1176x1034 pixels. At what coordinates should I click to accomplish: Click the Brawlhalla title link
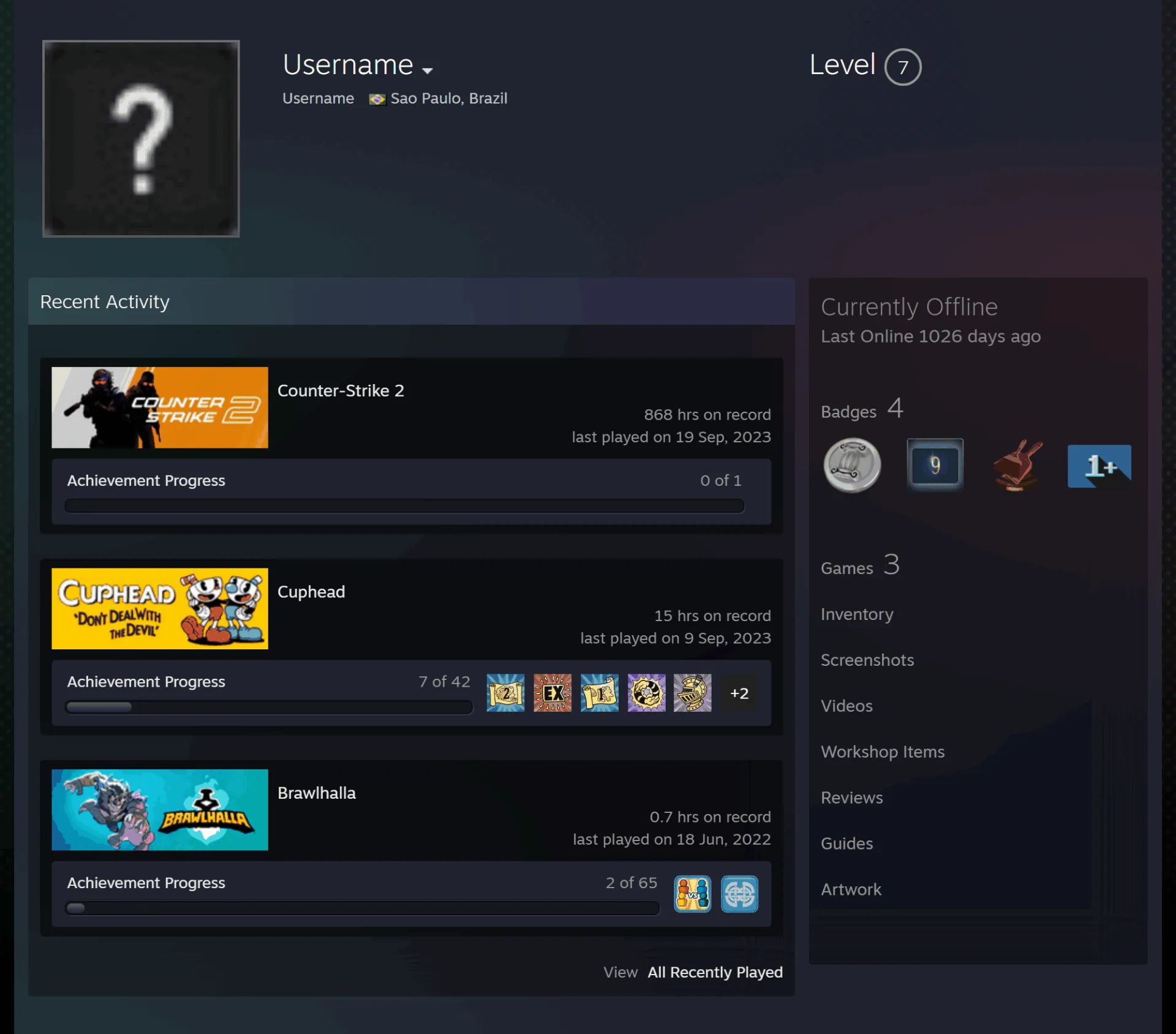coord(317,793)
